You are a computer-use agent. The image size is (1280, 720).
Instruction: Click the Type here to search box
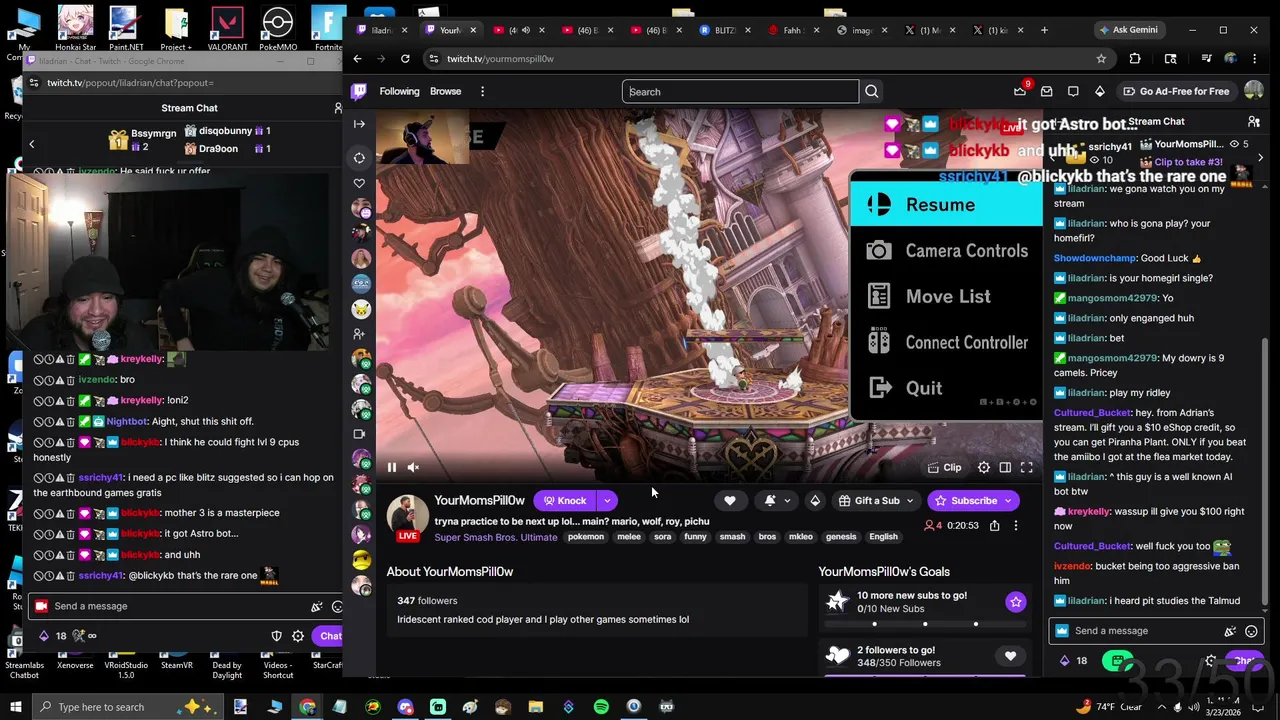point(130,707)
